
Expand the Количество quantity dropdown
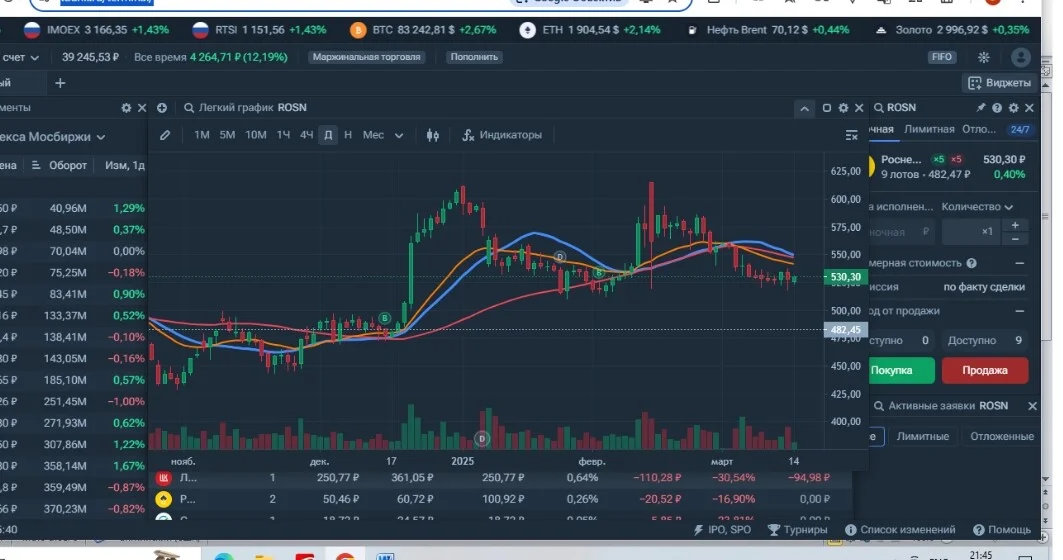(x=977, y=207)
